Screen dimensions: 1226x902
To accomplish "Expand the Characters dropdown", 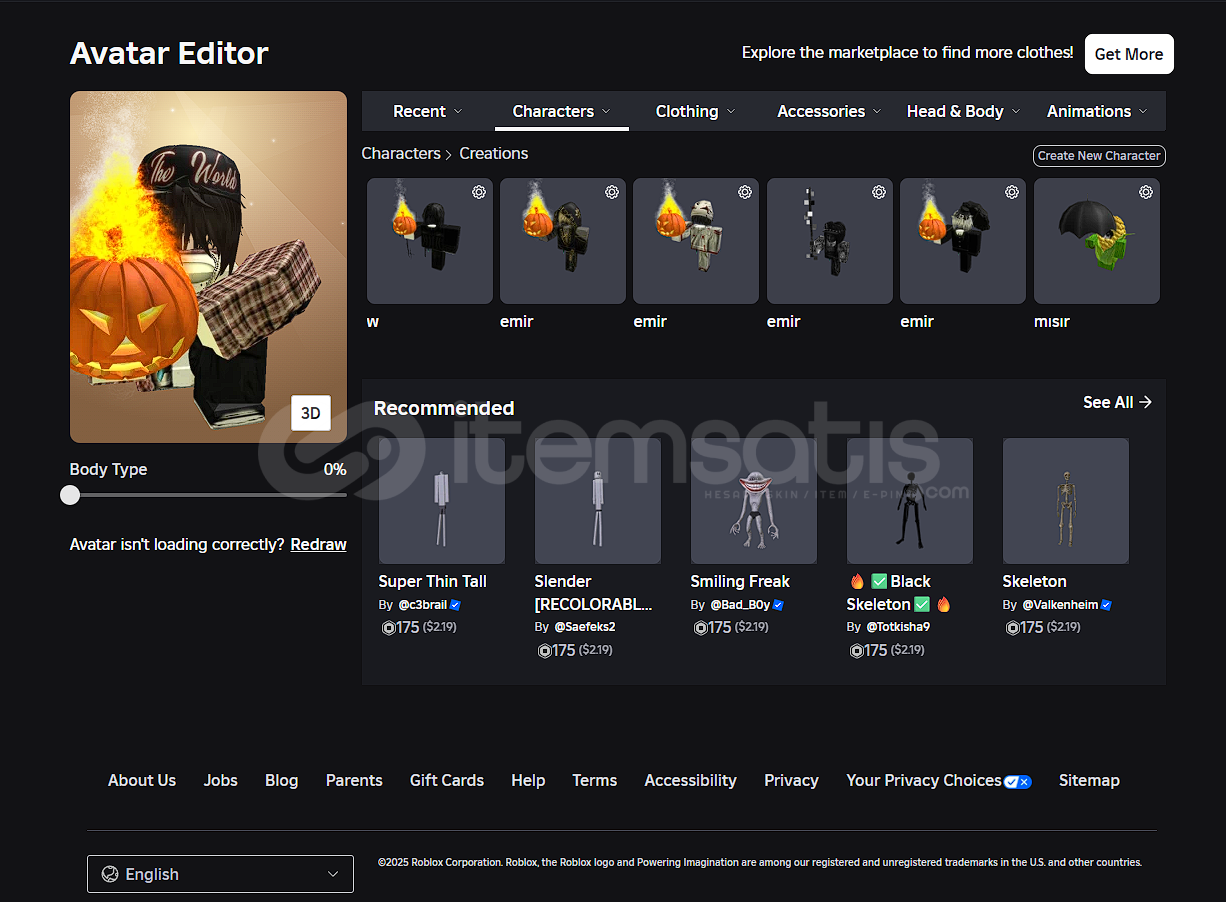I will point(562,111).
